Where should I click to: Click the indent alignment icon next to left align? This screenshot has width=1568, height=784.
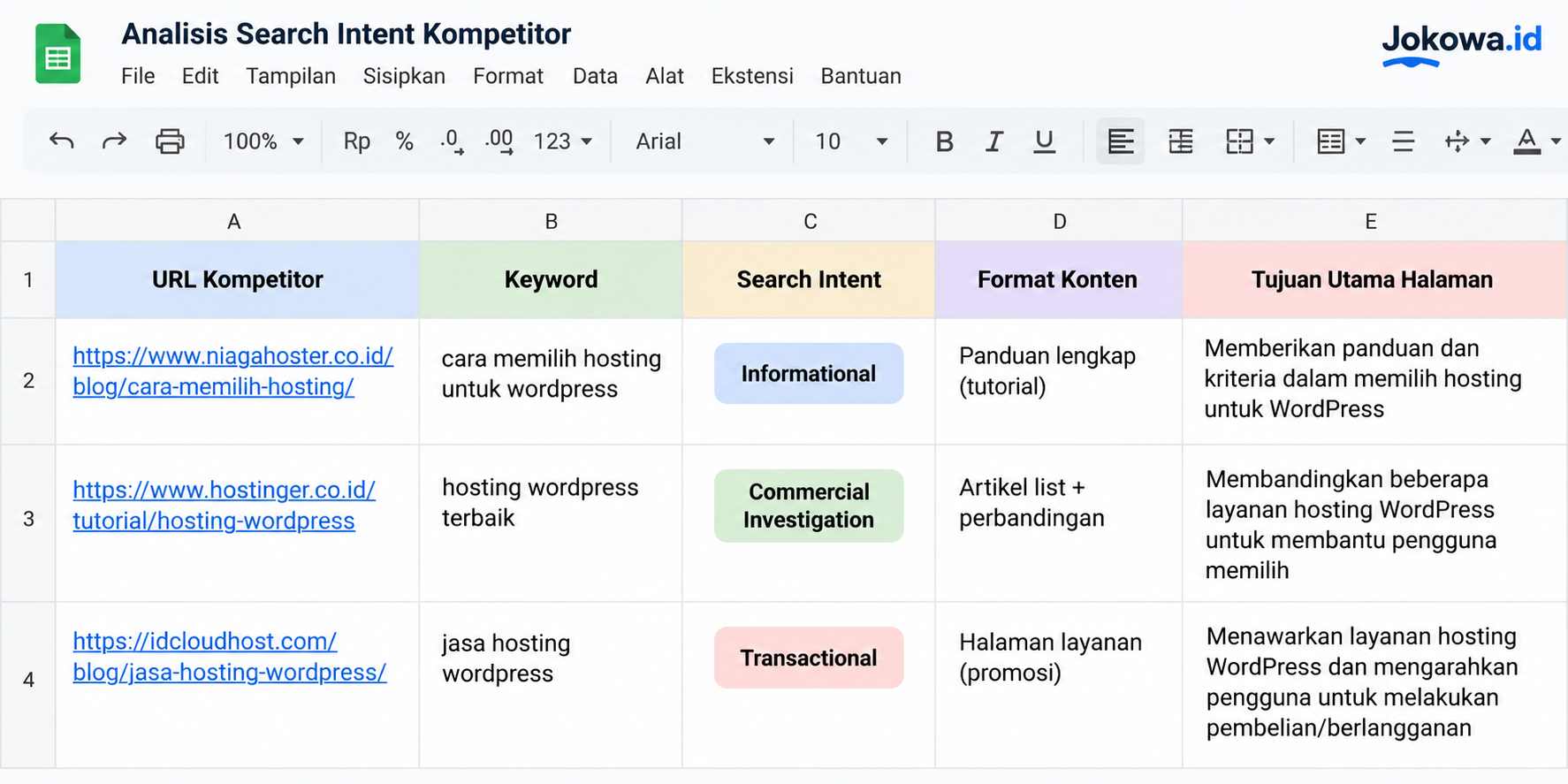pos(1181,141)
